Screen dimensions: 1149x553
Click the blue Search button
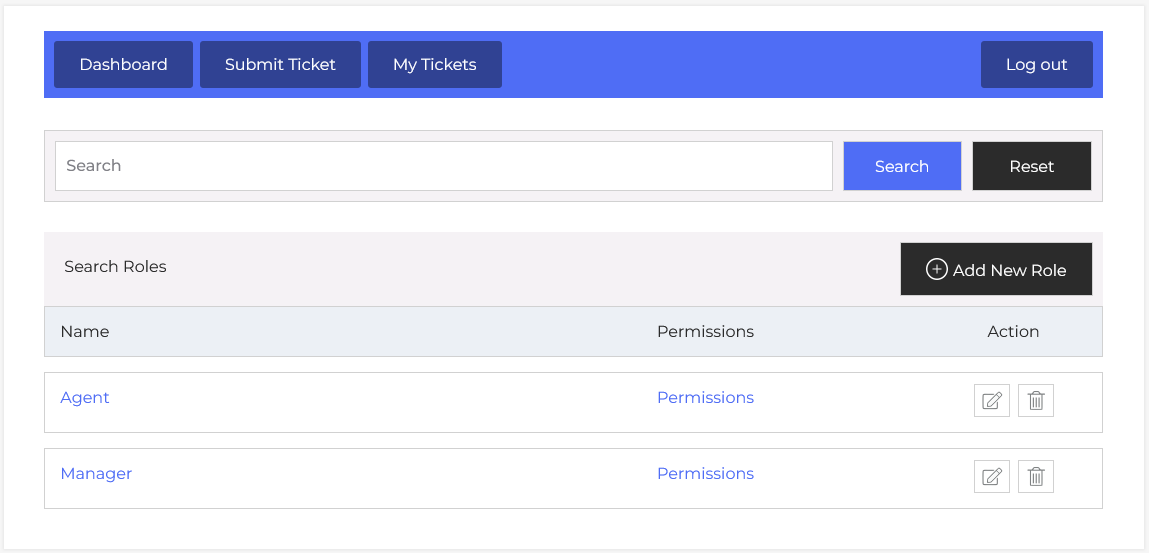click(901, 166)
